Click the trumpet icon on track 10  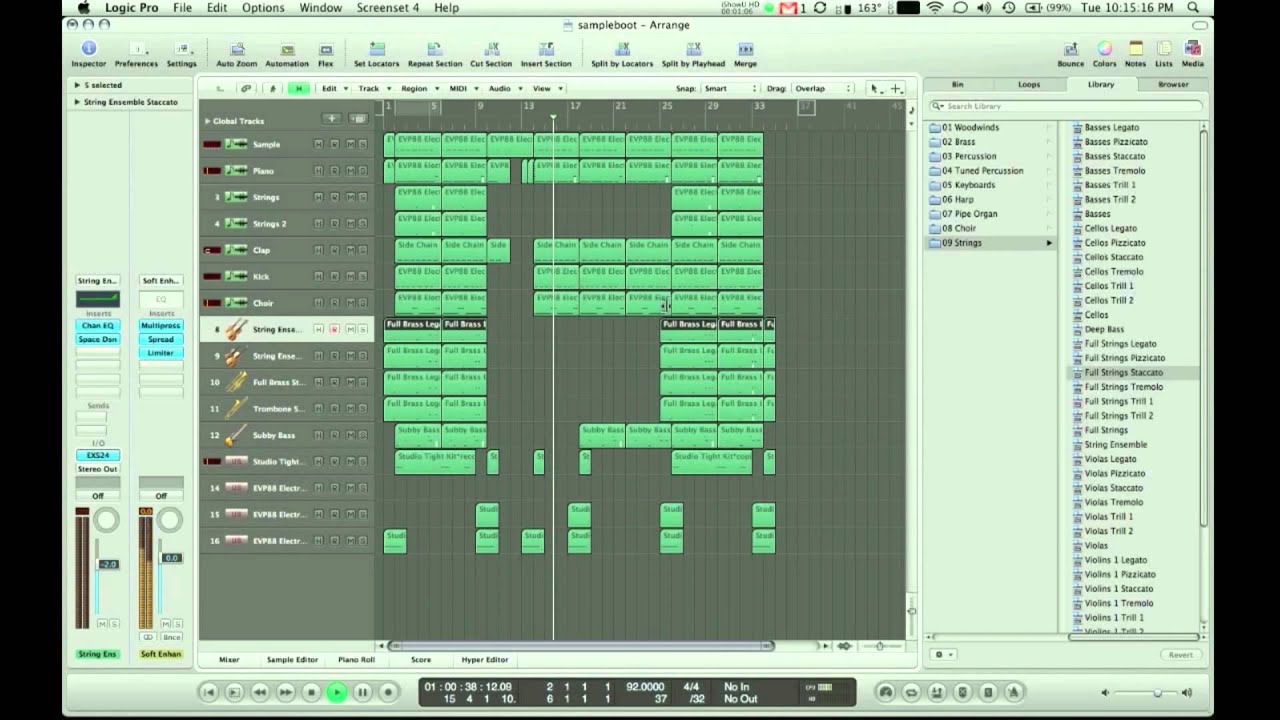[x=236, y=382]
